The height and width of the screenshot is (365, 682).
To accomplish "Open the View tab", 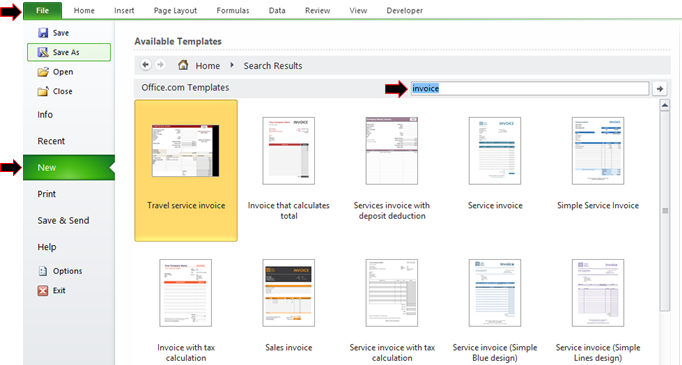I will pos(358,10).
